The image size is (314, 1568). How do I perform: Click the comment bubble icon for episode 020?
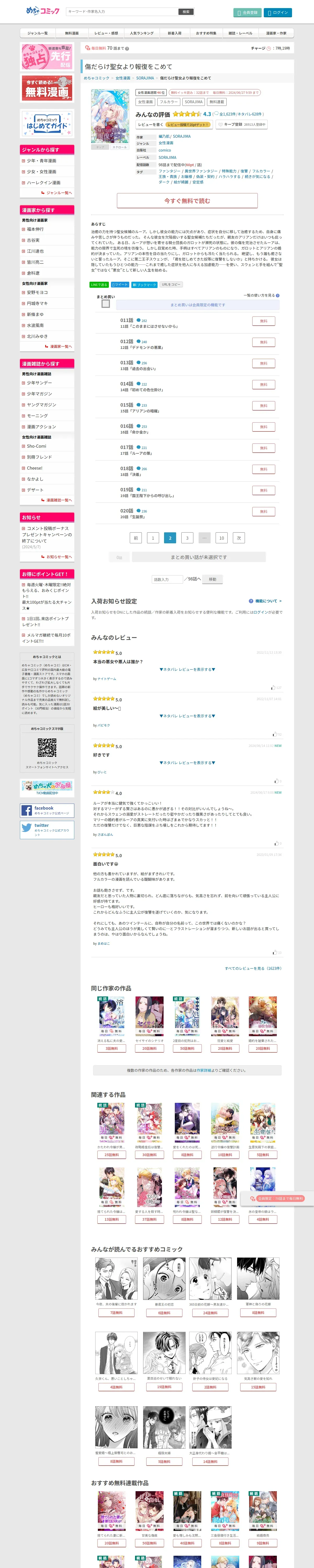click(138, 511)
